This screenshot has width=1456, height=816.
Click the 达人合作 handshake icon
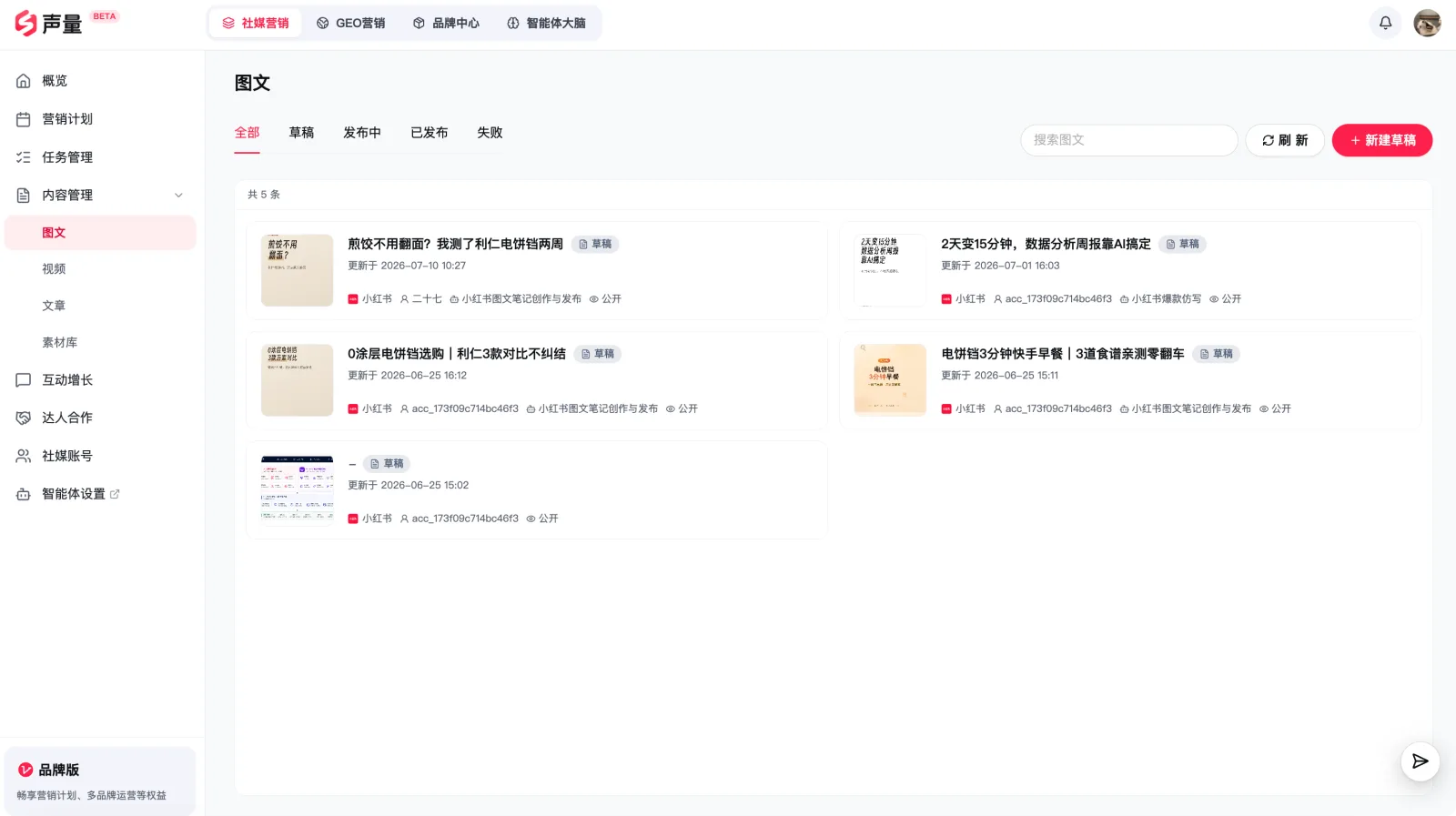click(24, 418)
